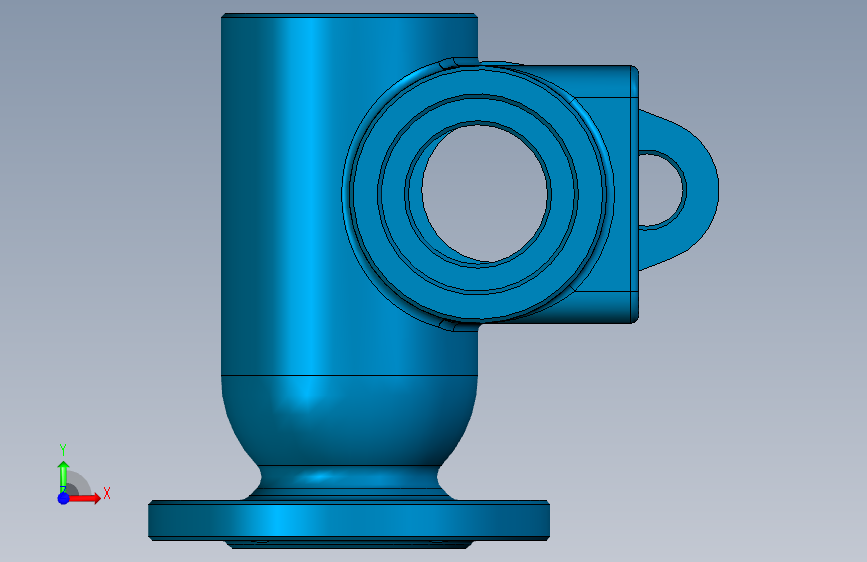Image resolution: width=867 pixels, height=562 pixels.
Task: Click the blue Z axis ball on the triad
Action: (x=63, y=498)
